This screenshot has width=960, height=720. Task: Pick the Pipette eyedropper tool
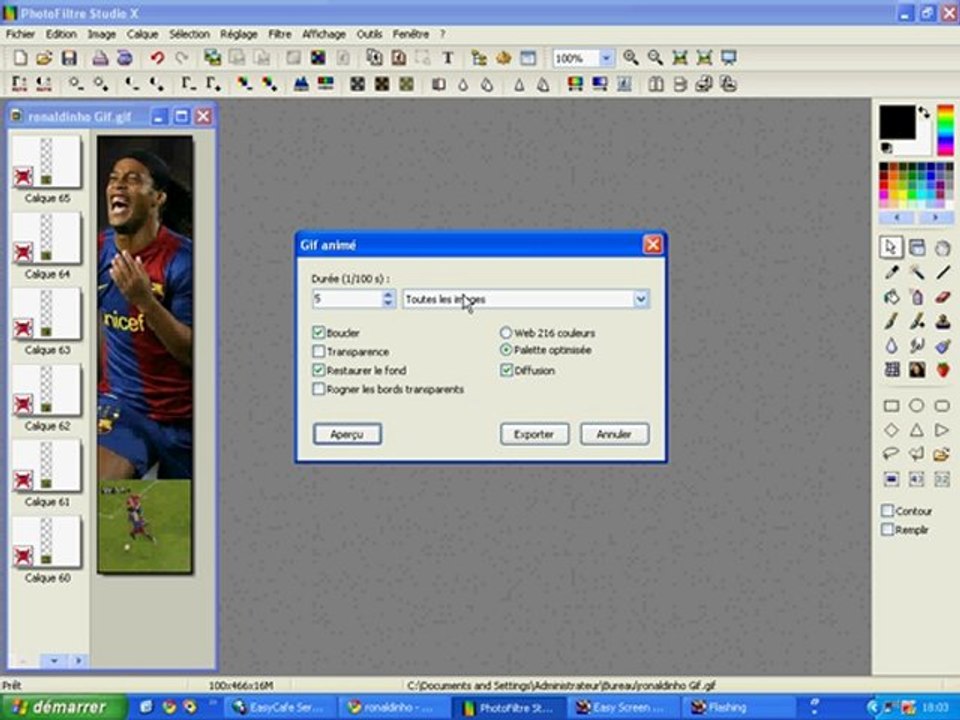[x=891, y=272]
